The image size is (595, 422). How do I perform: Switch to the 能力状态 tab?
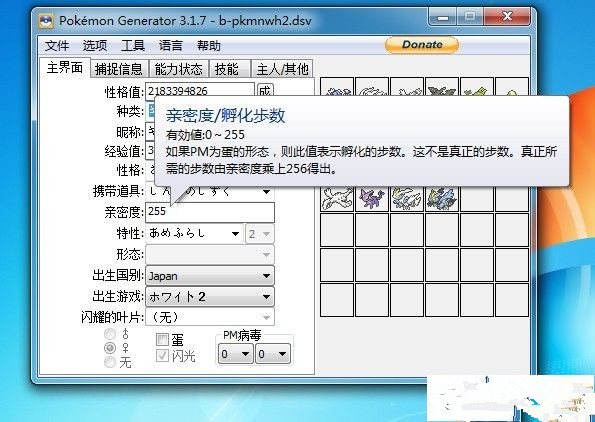(178, 69)
